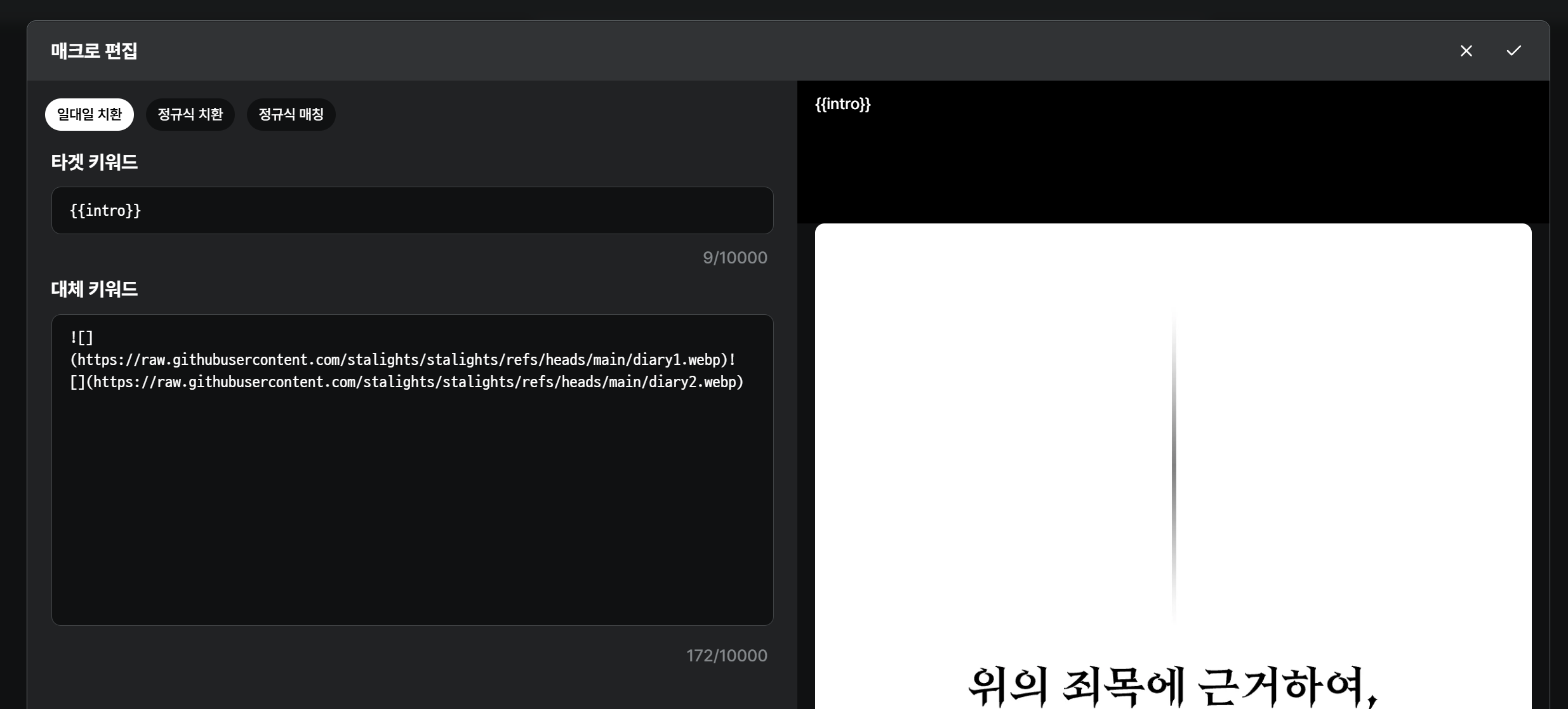Click empty area inside 대체 키워드 textarea

(411, 508)
